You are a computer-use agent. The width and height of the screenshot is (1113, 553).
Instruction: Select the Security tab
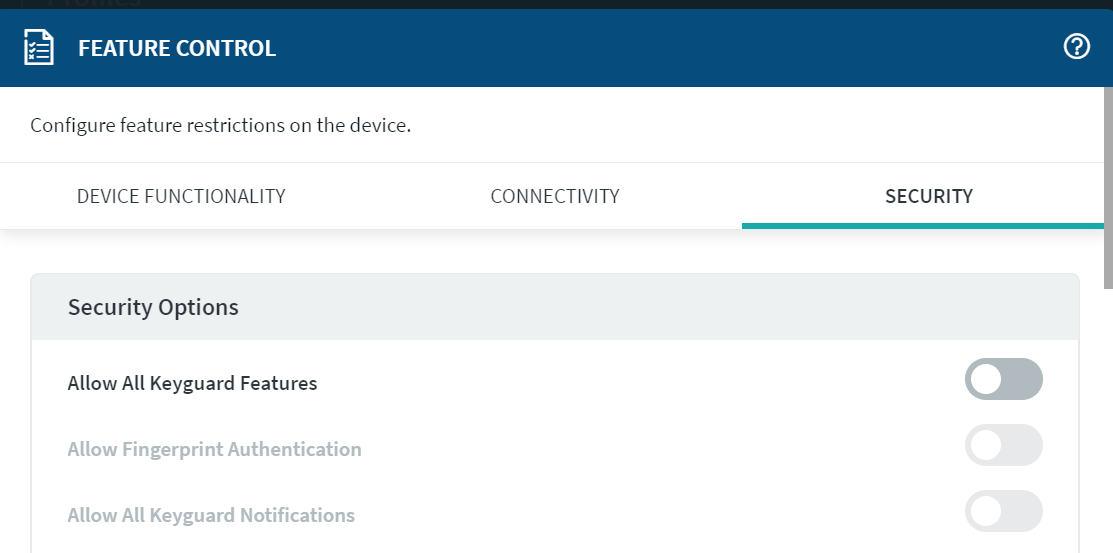928,196
